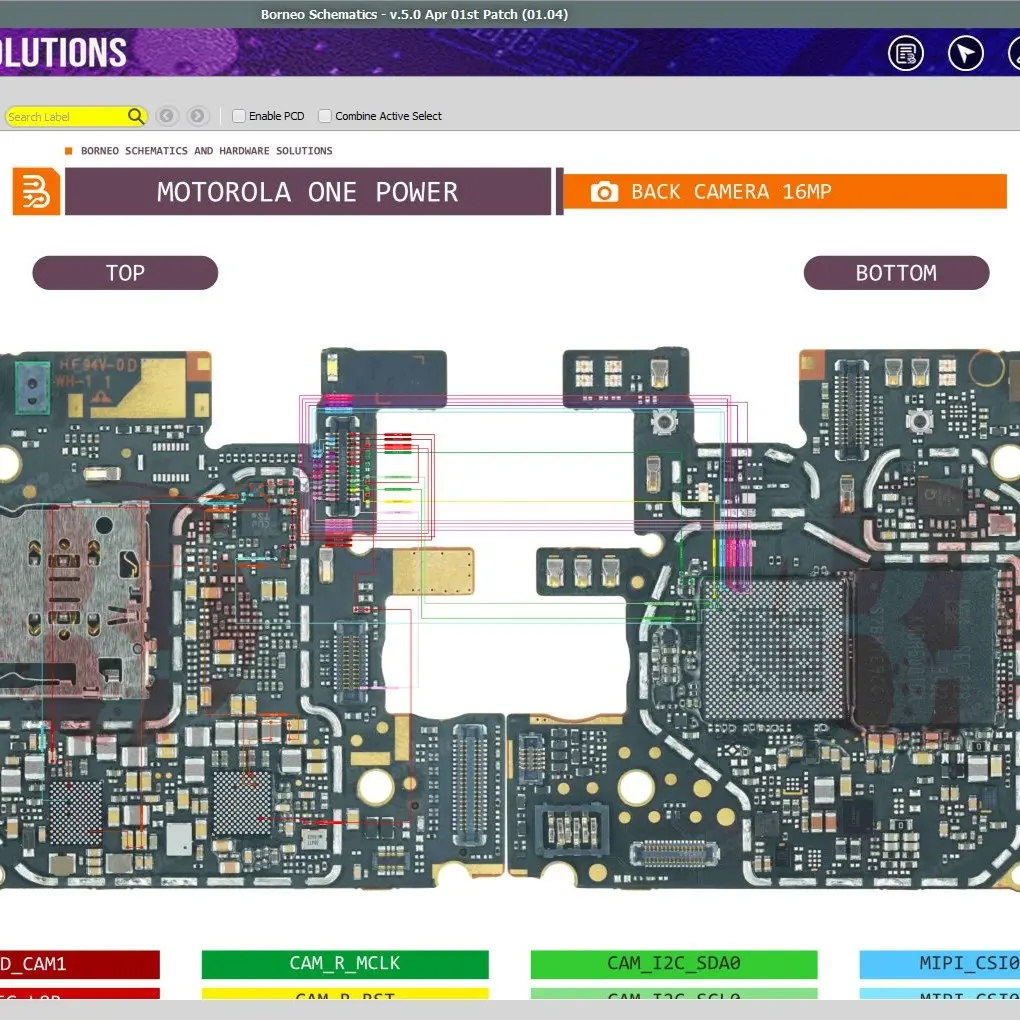Image resolution: width=1020 pixels, height=1020 pixels.
Task: Select the red D_CAM1 signal label
Action: [79, 964]
